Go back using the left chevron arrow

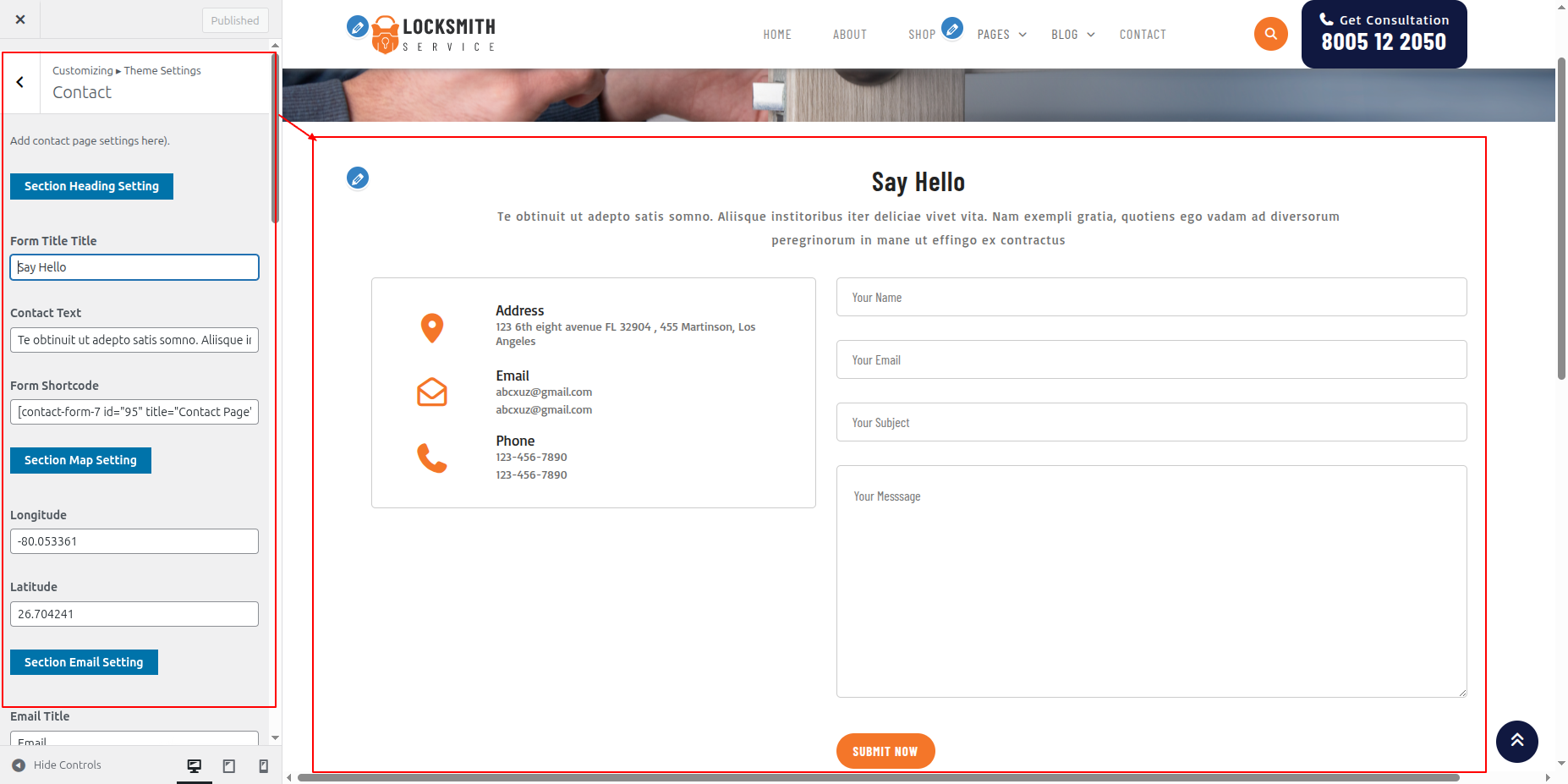[20, 82]
